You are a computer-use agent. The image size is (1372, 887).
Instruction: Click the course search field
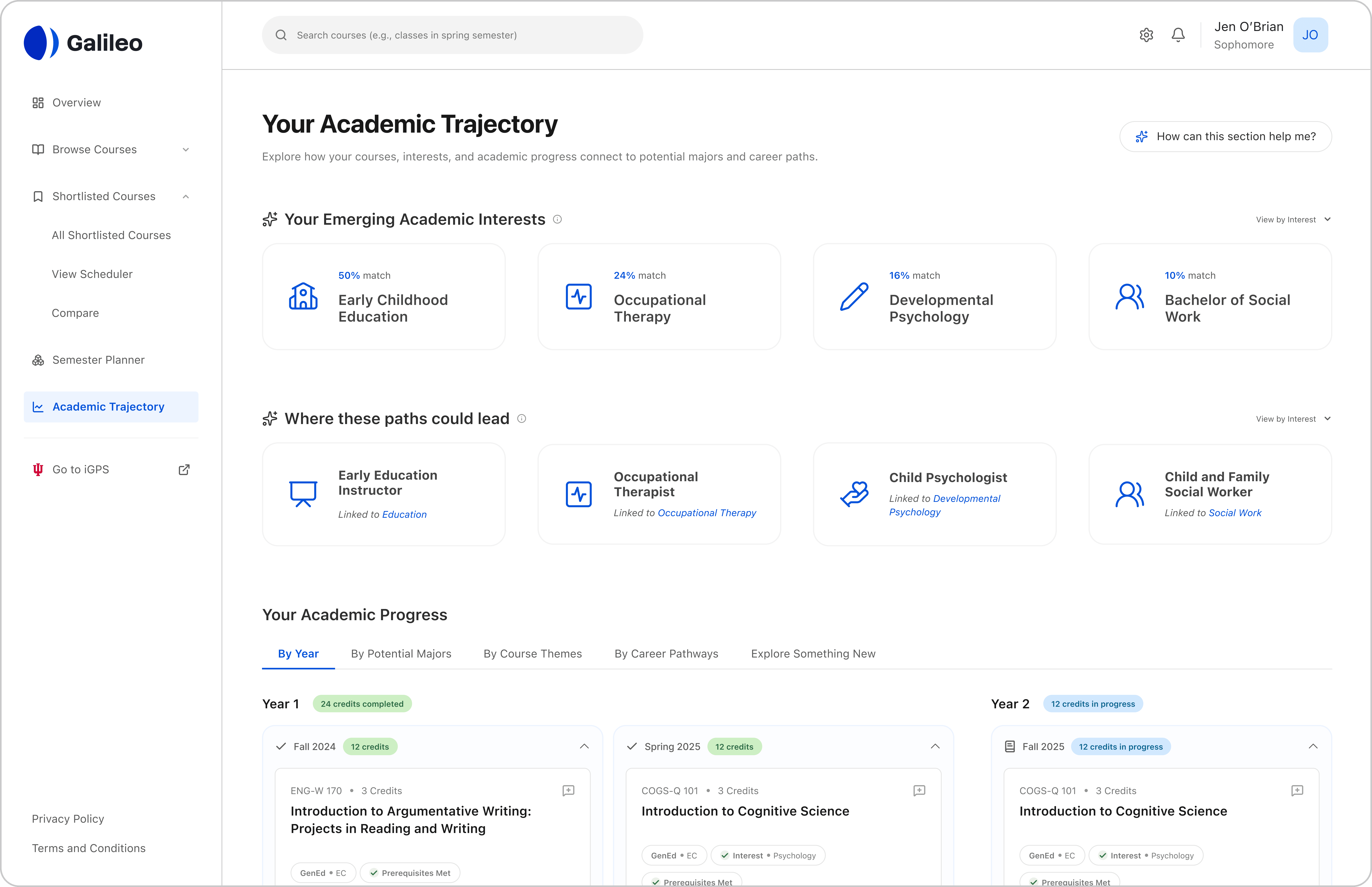tap(453, 35)
